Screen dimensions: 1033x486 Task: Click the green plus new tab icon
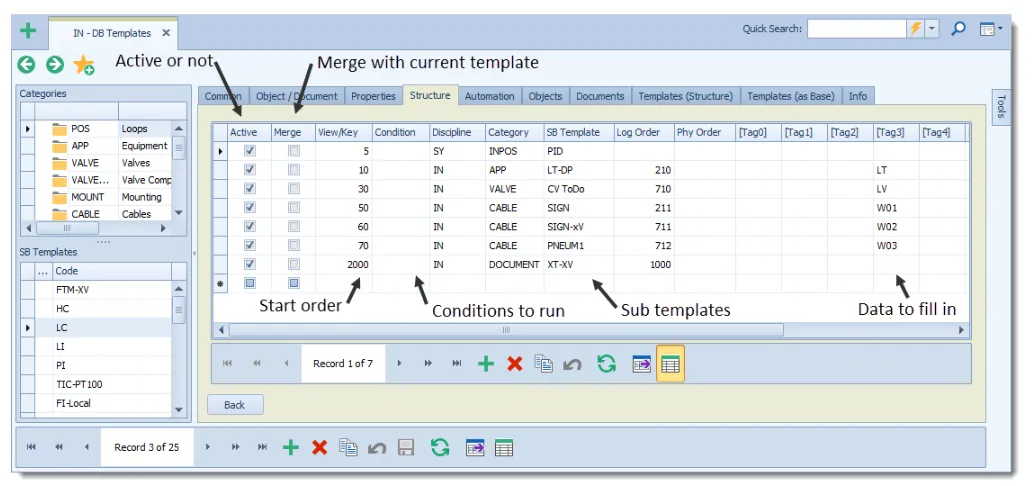[x=28, y=31]
